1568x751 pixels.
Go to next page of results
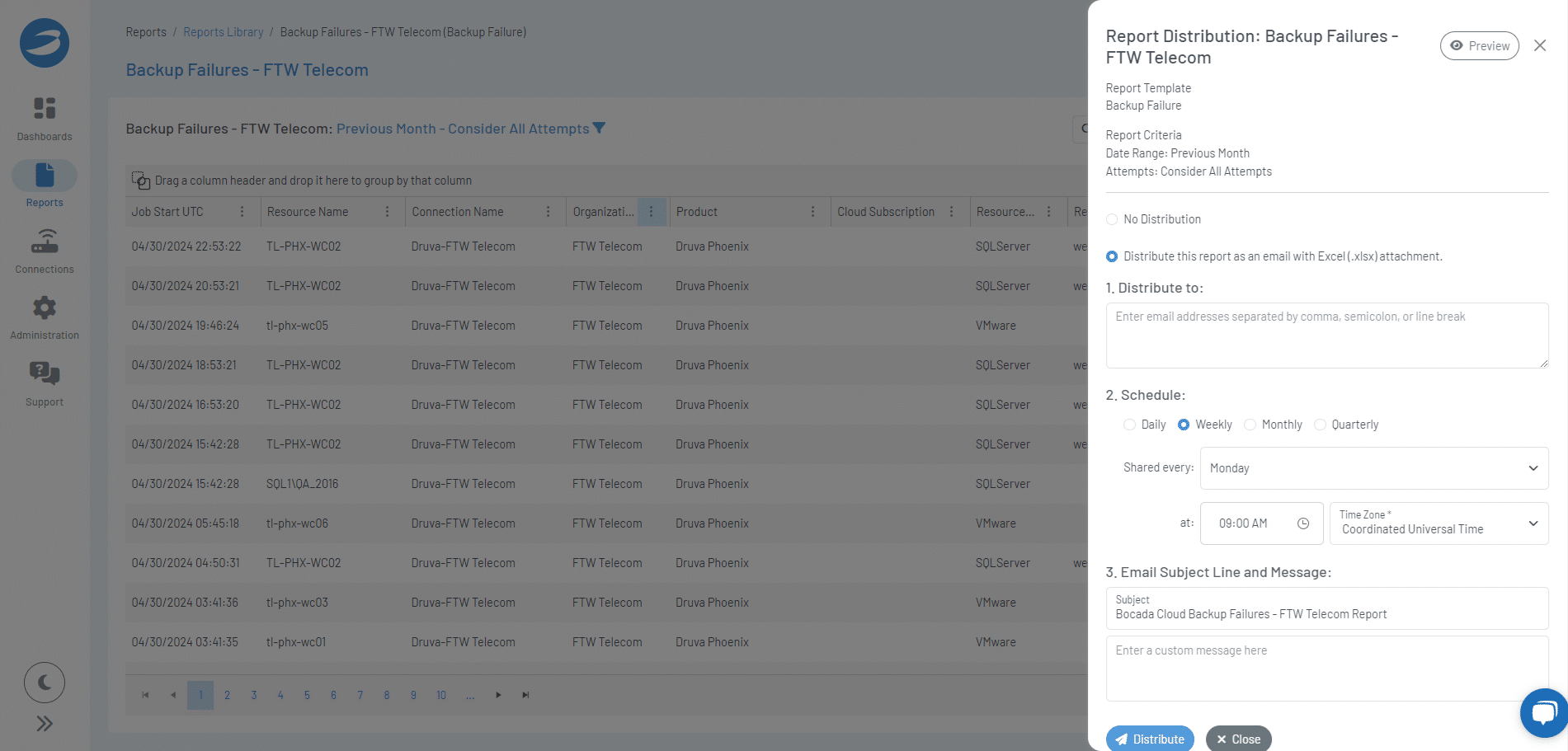pyautogui.click(x=498, y=695)
